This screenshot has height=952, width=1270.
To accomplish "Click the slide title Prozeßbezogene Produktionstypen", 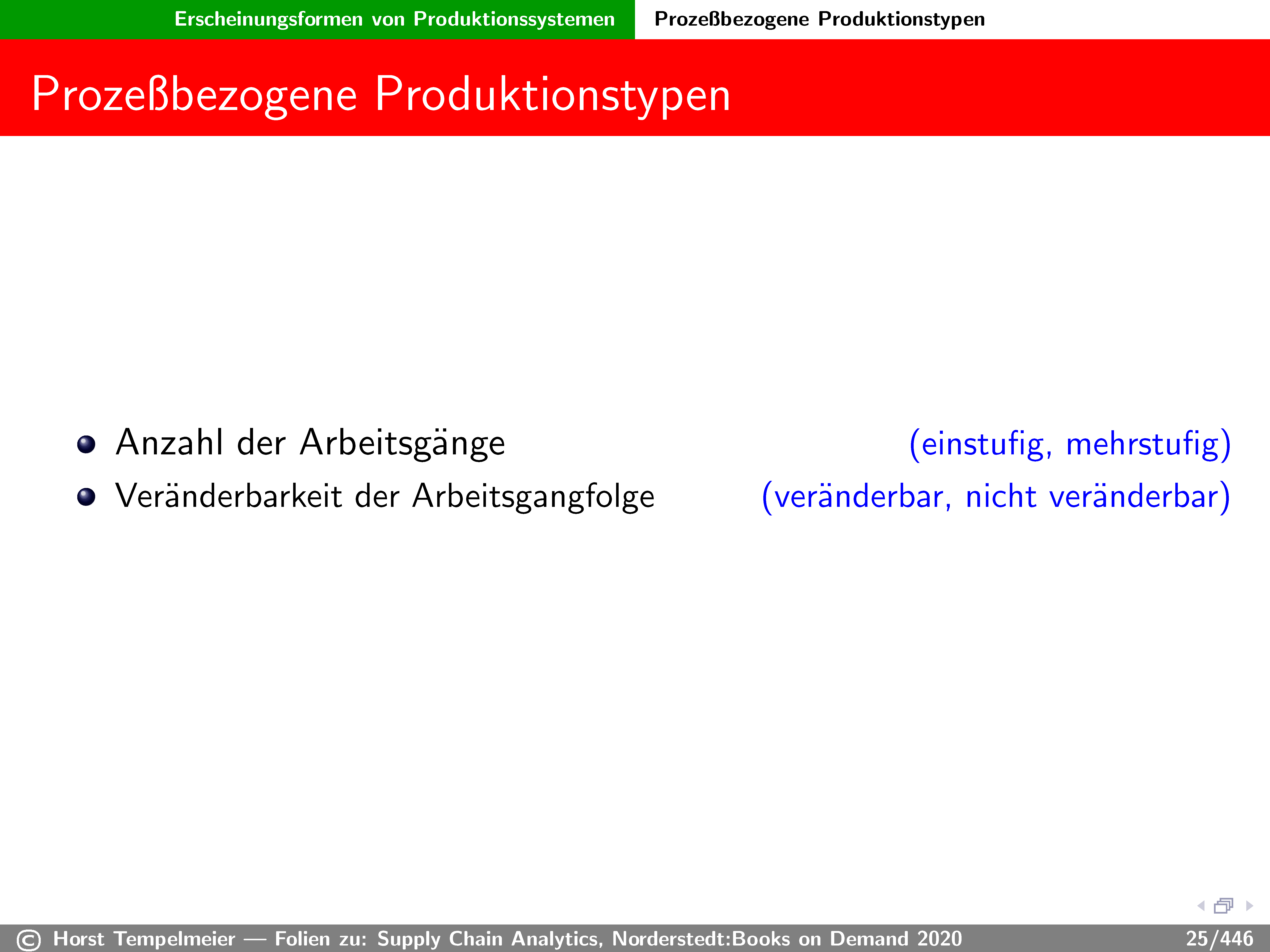I will [x=381, y=95].
